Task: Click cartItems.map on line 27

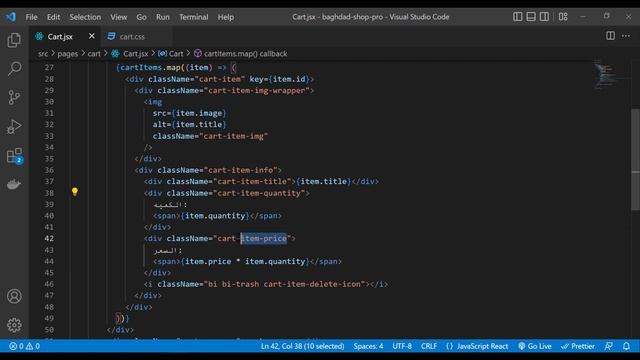Action: [x=150, y=67]
